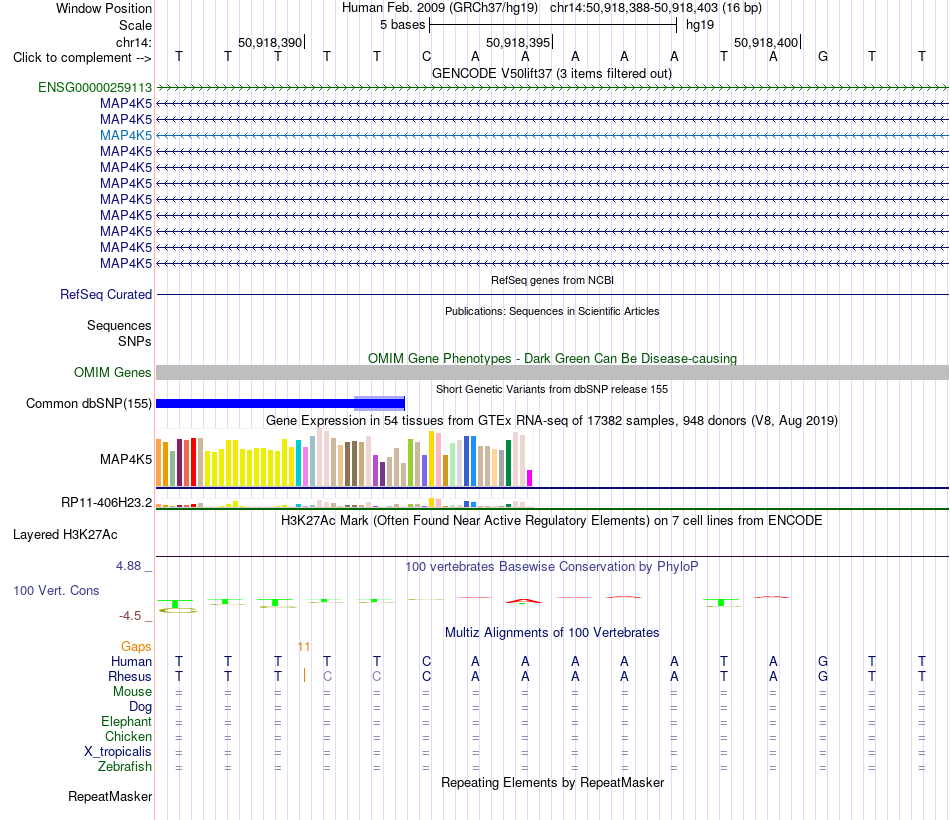Click the -4.5 PhyloP lower scale value
950x820 pixels.
coord(130,616)
